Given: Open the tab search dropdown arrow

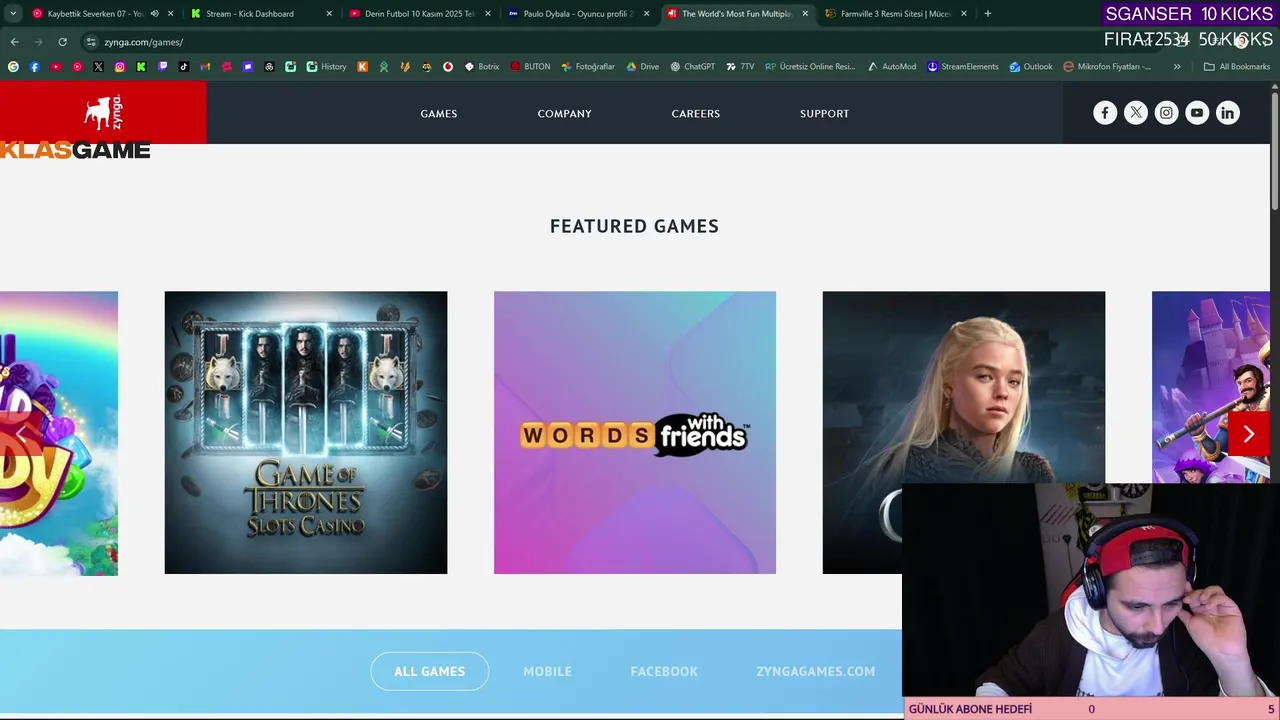Looking at the screenshot, I should pyautogui.click(x=13, y=14).
